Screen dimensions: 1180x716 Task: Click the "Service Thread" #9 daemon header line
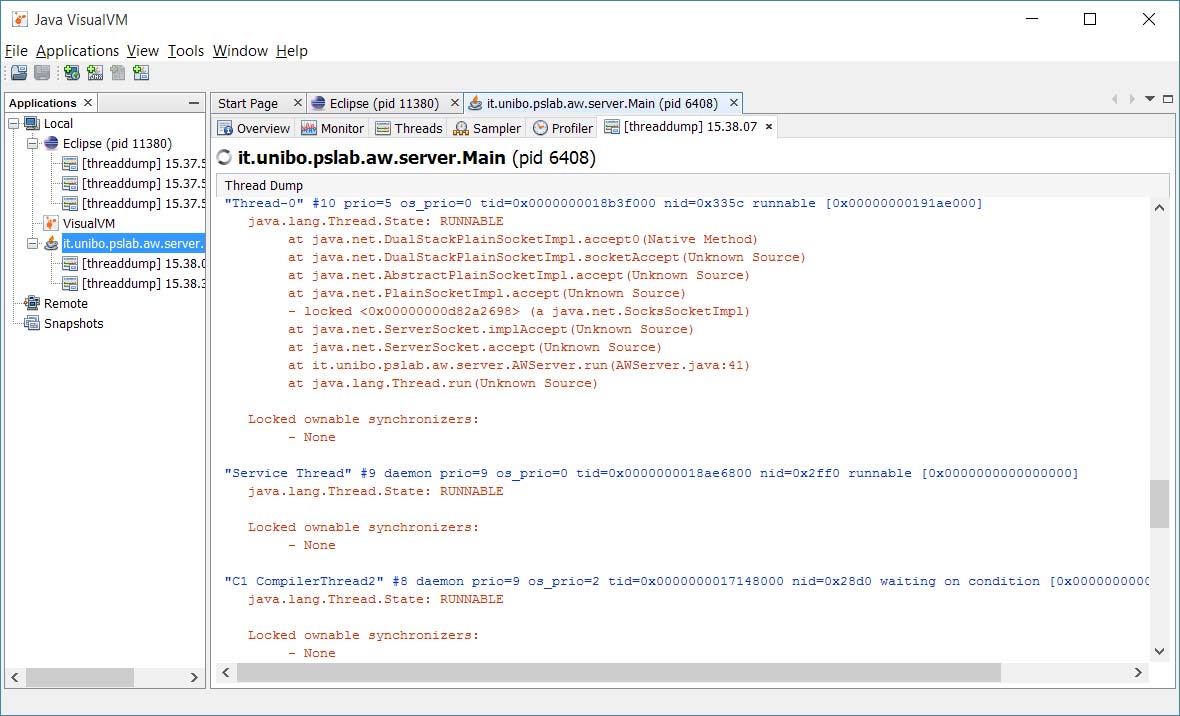pyautogui.click(x=652, y=474)
